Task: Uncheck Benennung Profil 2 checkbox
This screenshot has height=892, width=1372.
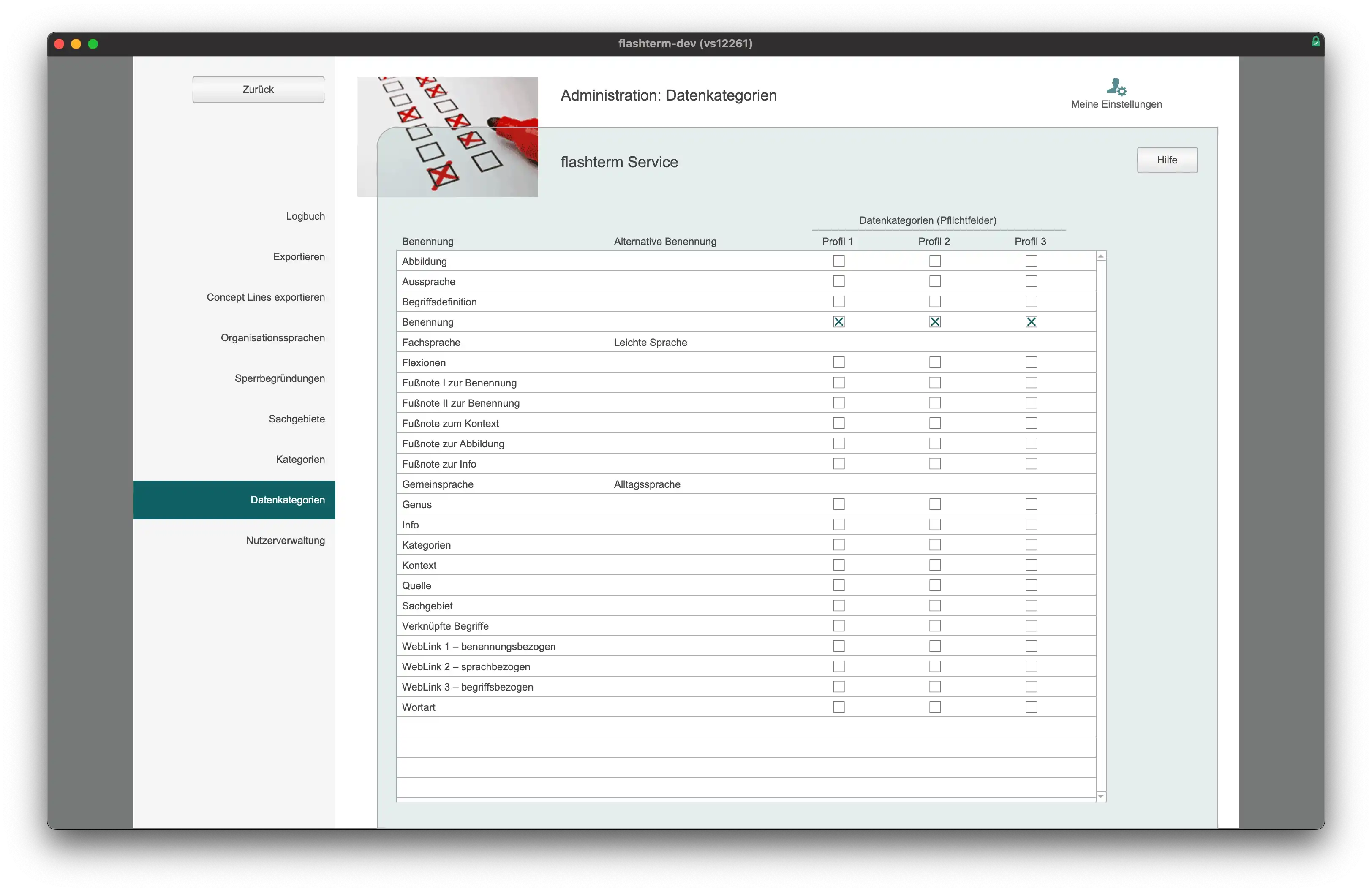Action: [x=934, y=321]
